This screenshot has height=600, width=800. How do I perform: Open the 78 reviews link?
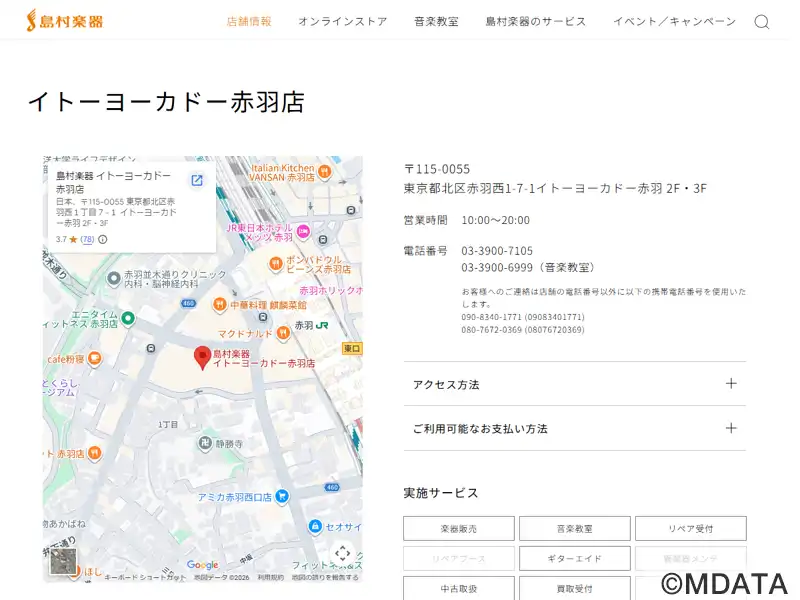click(x=87, y=239)
